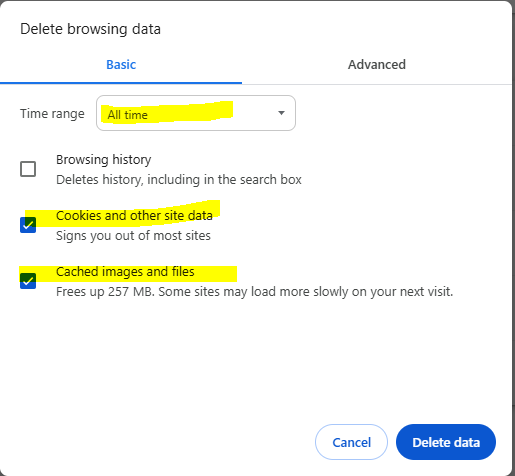Click the divider line below the Advanced tab
Viewport: 515px width, 476px height.
click(x=377, y=84)
